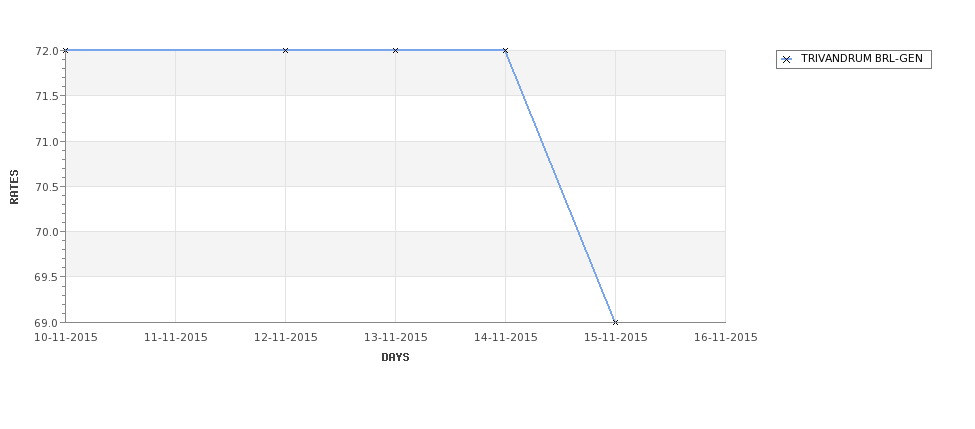Click the data point marker at 14-11-2015

pyautogui.click(x=506, y=50)
